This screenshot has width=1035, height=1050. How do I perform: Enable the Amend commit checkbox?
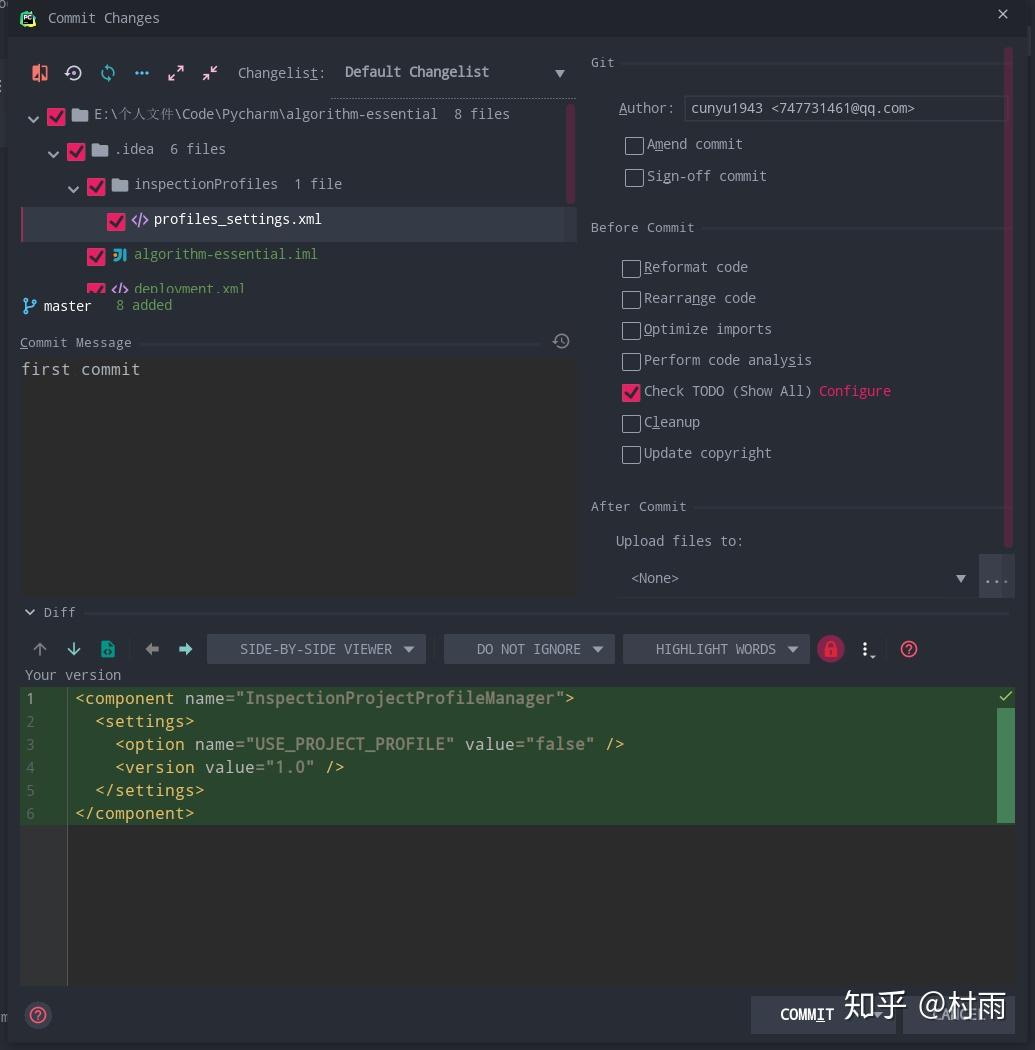634,145
